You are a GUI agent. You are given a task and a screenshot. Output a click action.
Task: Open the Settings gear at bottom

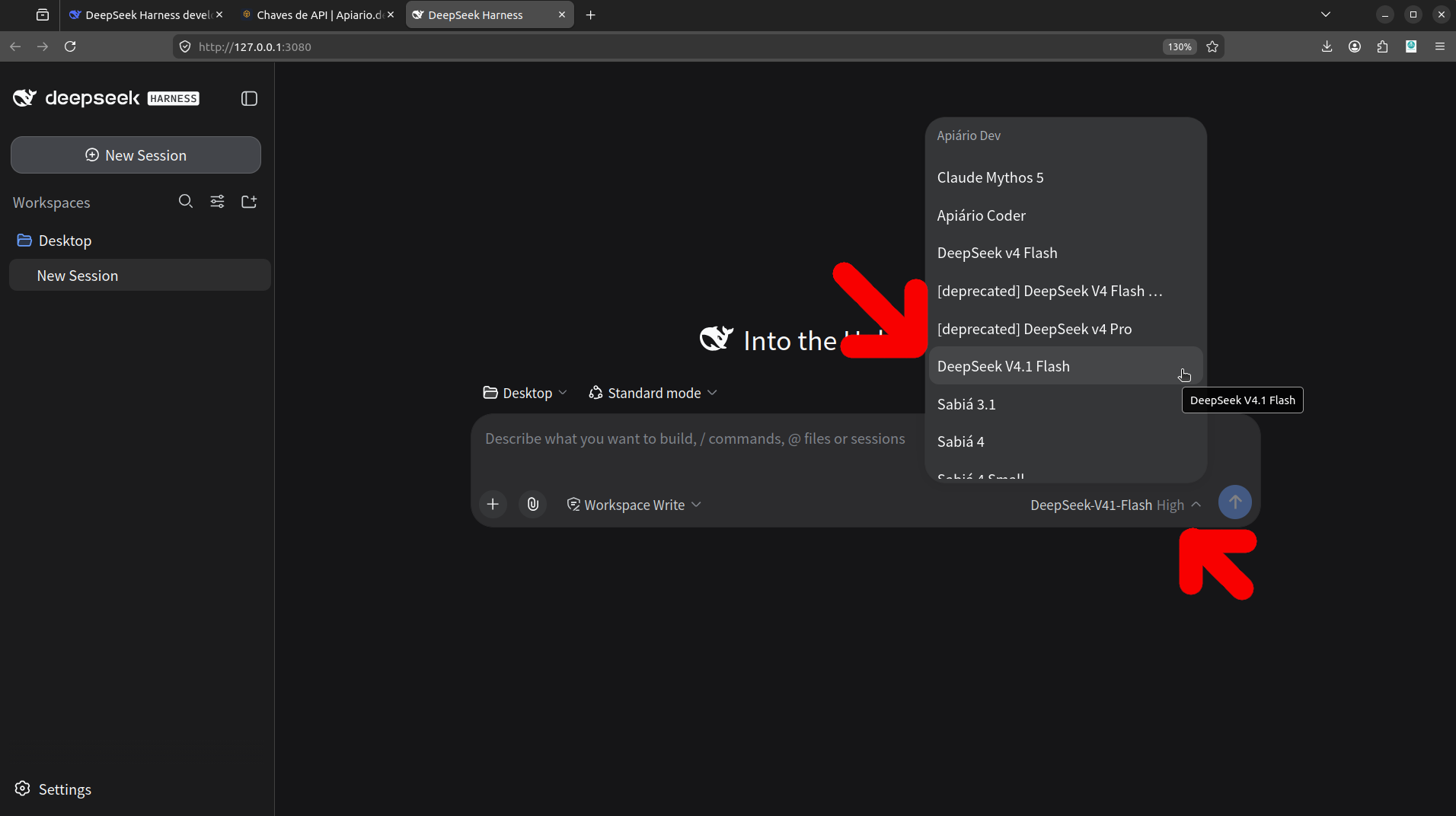(x=23, y=789)
